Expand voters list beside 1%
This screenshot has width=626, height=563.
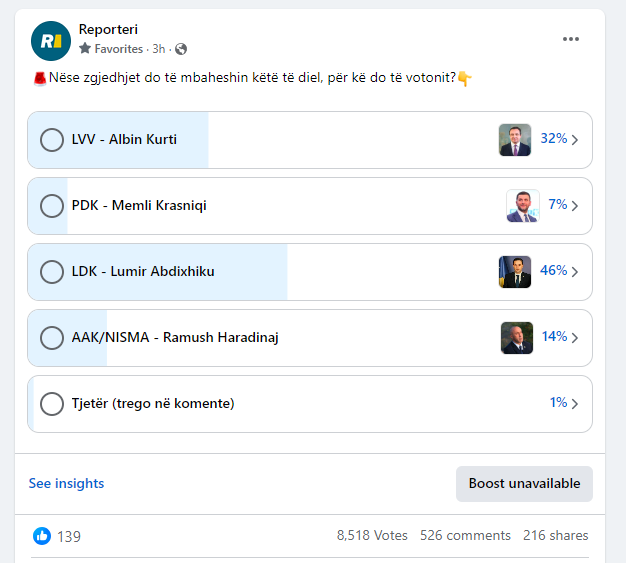coord(574,404)
